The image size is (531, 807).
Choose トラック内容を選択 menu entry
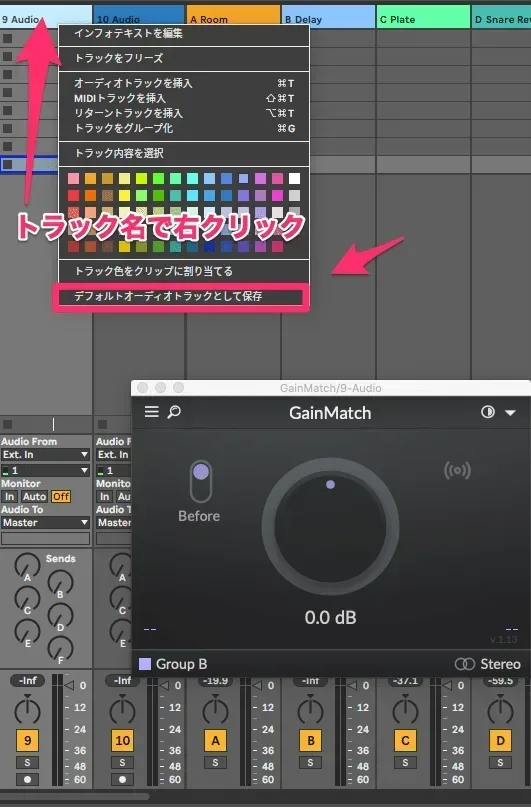184,153
